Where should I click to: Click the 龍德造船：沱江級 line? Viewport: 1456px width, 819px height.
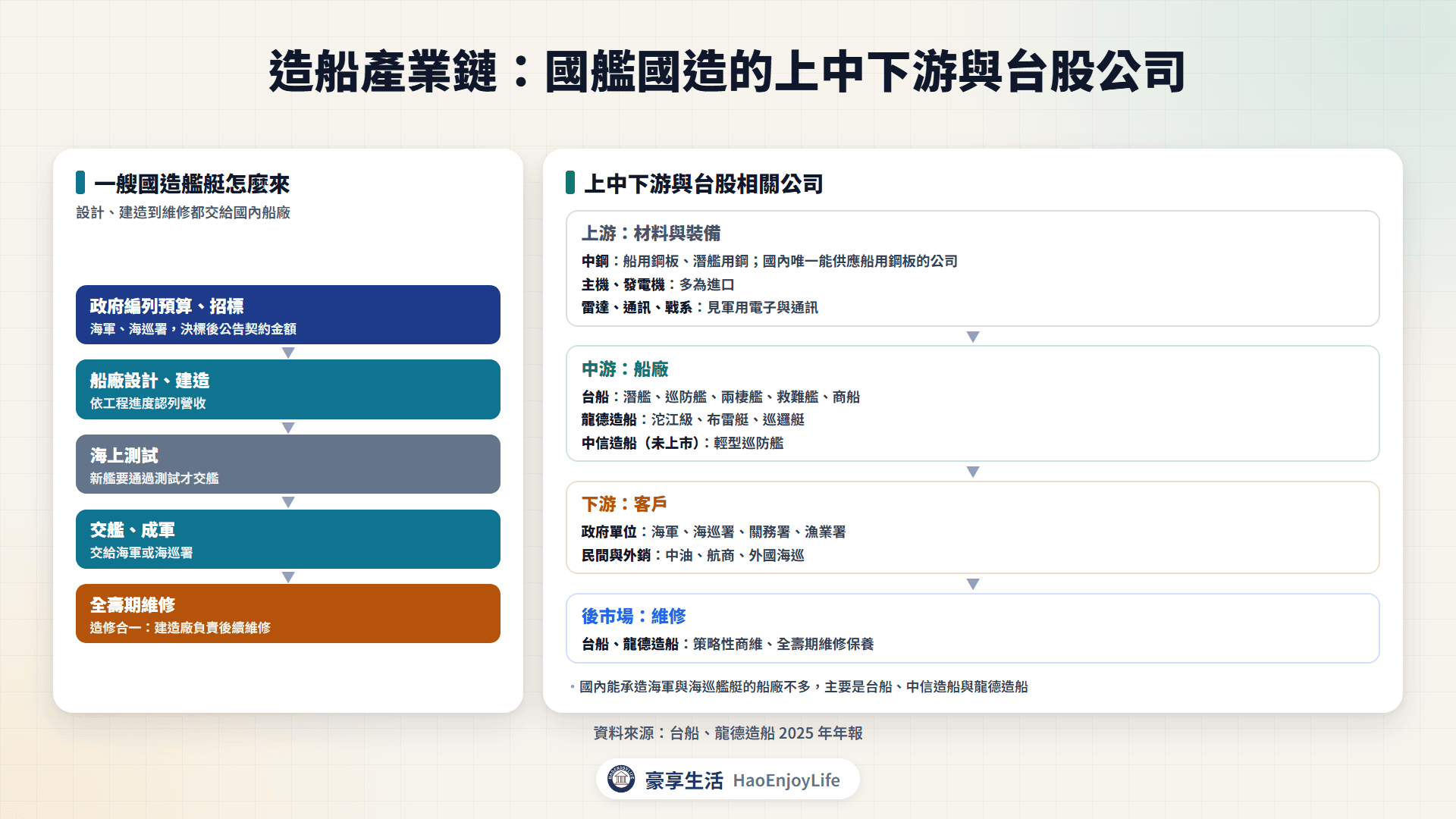[x=693, y=420]
